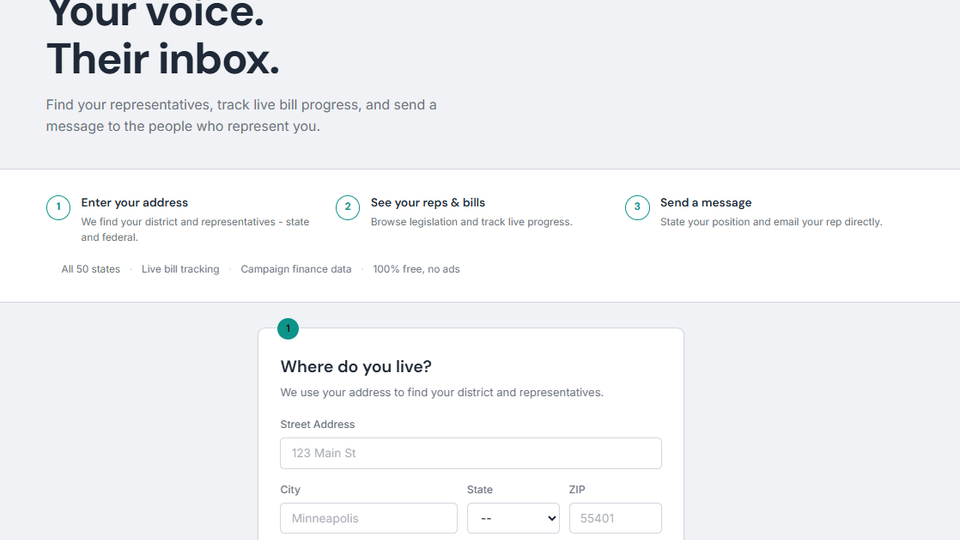Viewport: 960px width, 540px height.
Task: Open the State dropdown
Action: pos(513,518)
